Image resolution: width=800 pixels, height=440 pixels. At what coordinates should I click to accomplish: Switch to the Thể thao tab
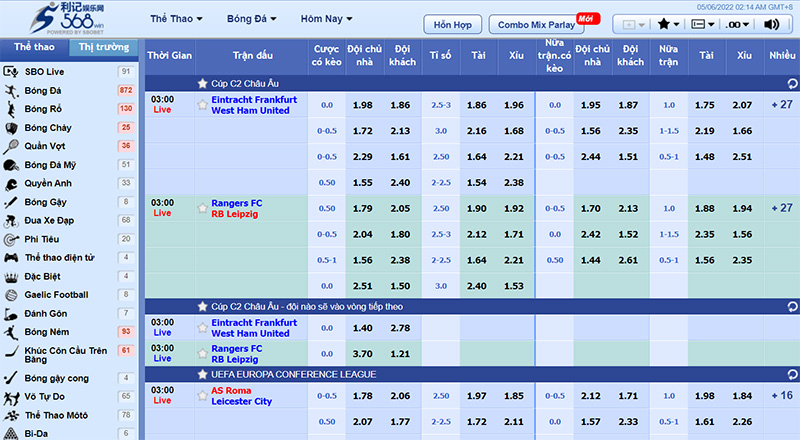pyautogui.click(x=34, y=47)
